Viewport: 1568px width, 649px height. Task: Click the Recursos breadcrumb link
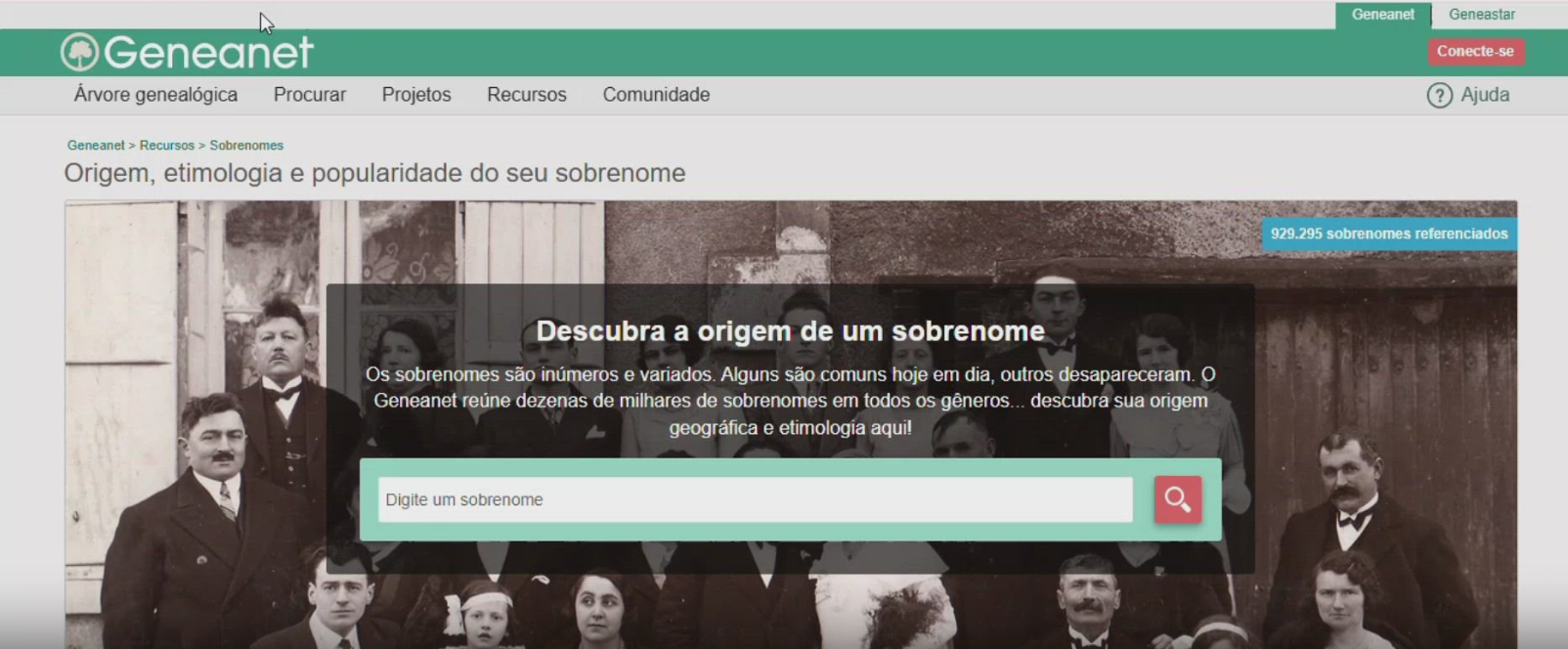coord(167,145)
